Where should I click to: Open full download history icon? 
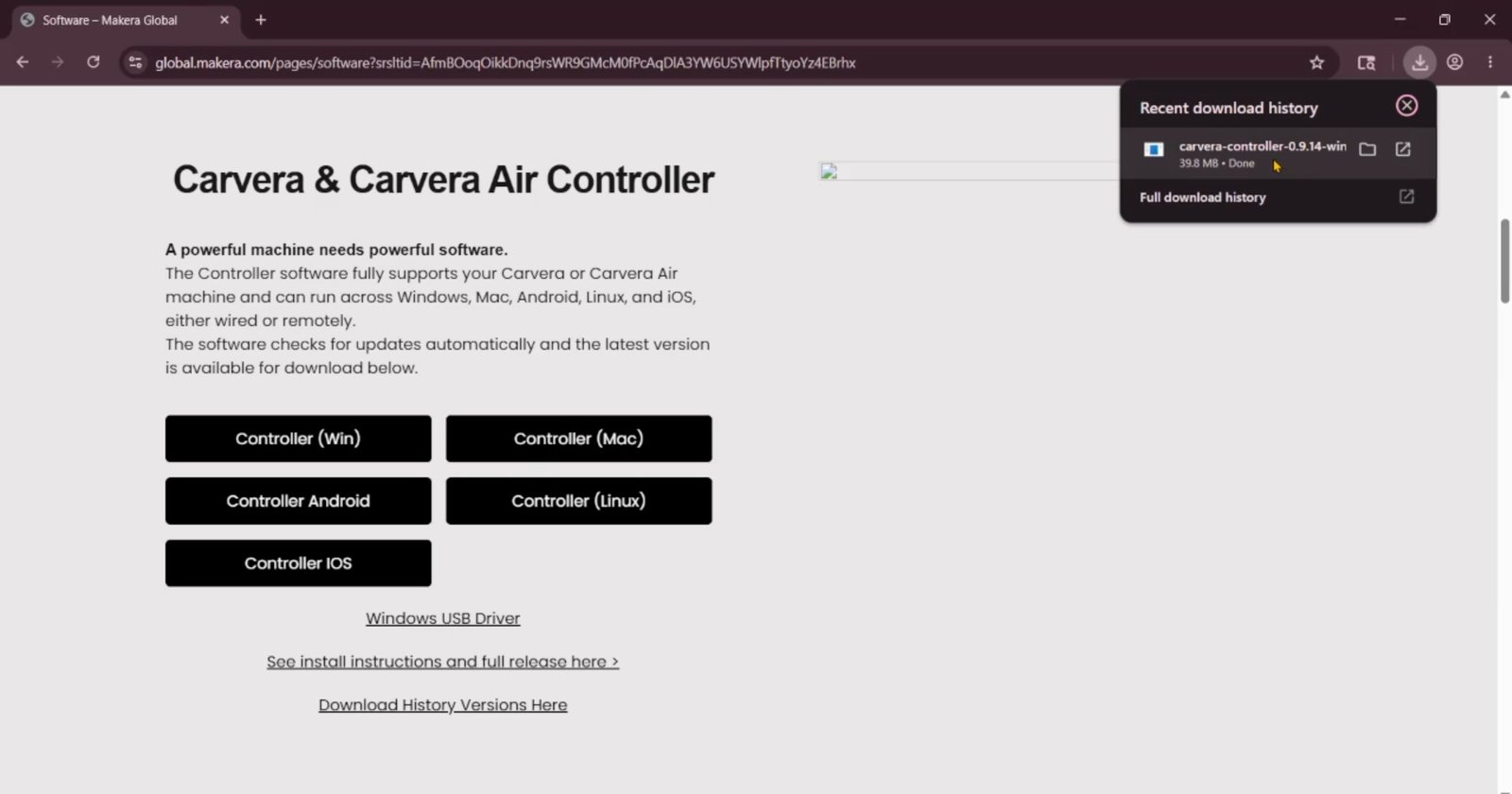[1406, 197]
